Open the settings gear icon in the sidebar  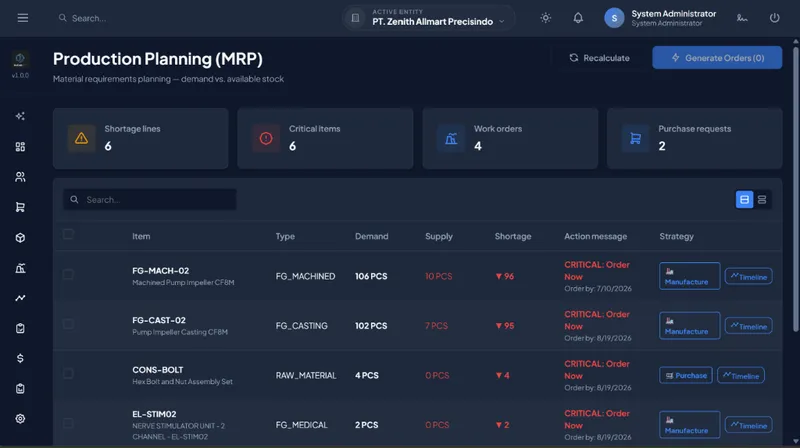tap(20, 418)
